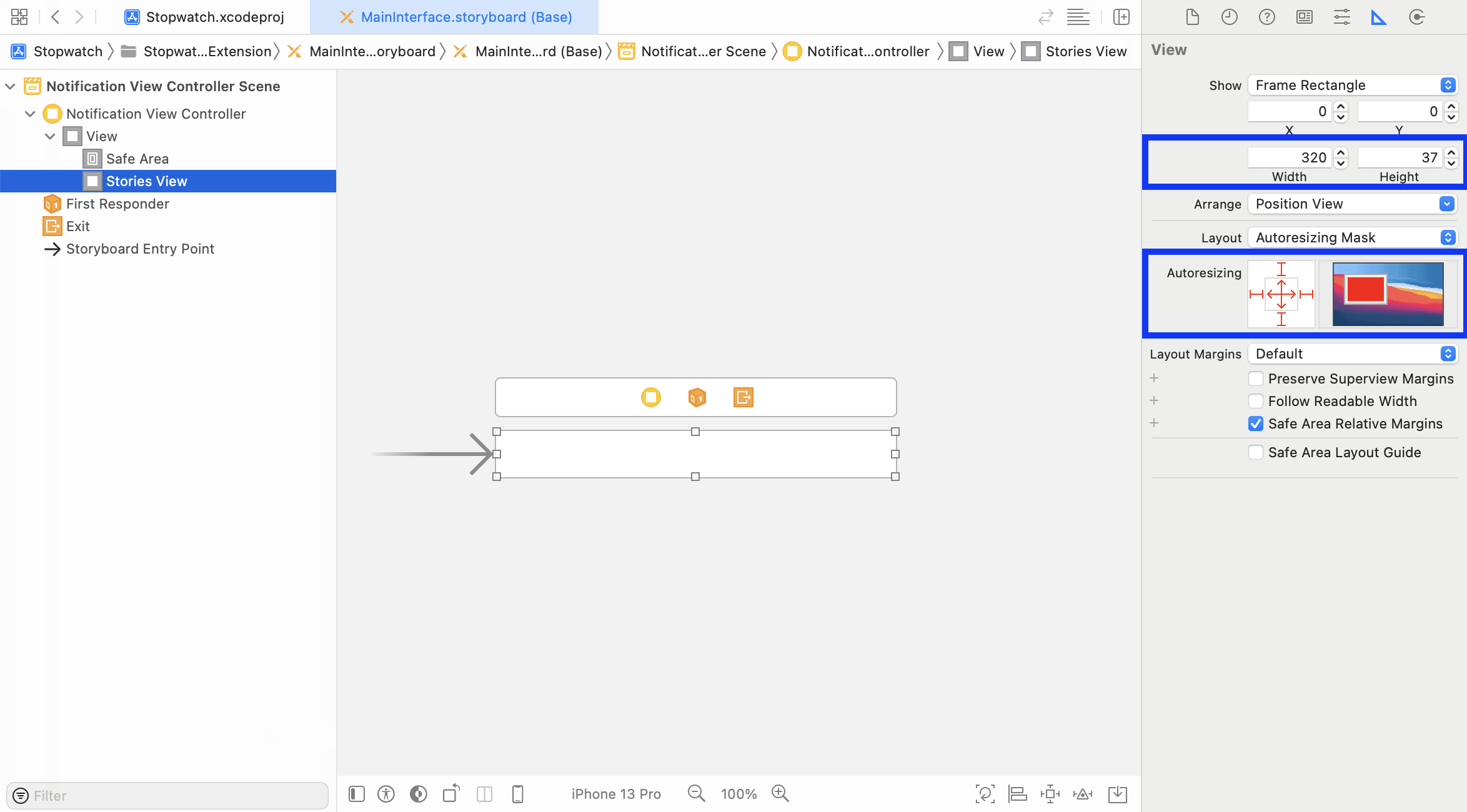1467x812 pixels.
Task: Click the Align constraints icon
Action: [1018, 794]
